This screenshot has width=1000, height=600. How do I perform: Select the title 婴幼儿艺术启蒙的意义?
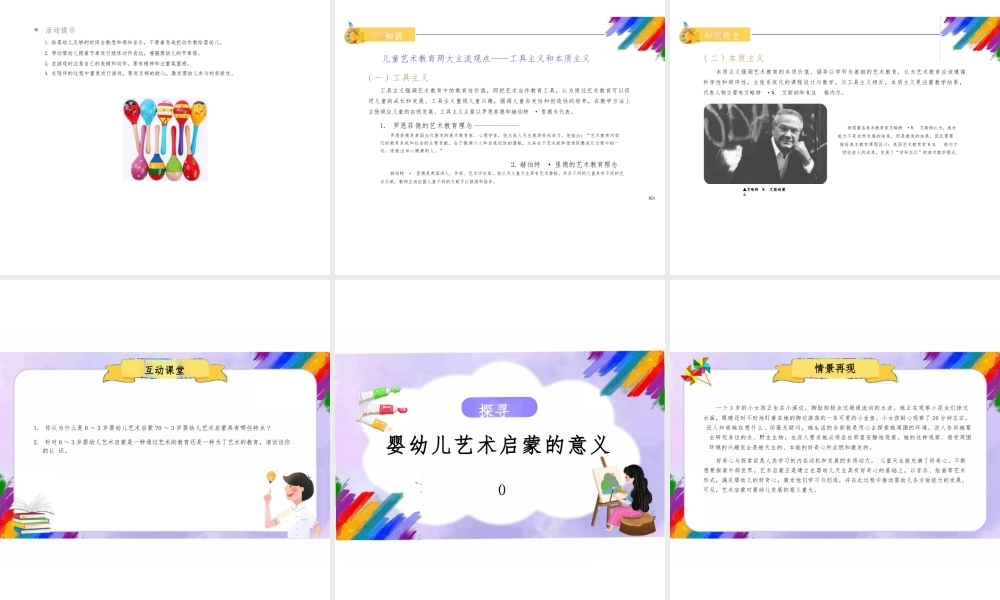click(498, 445)
